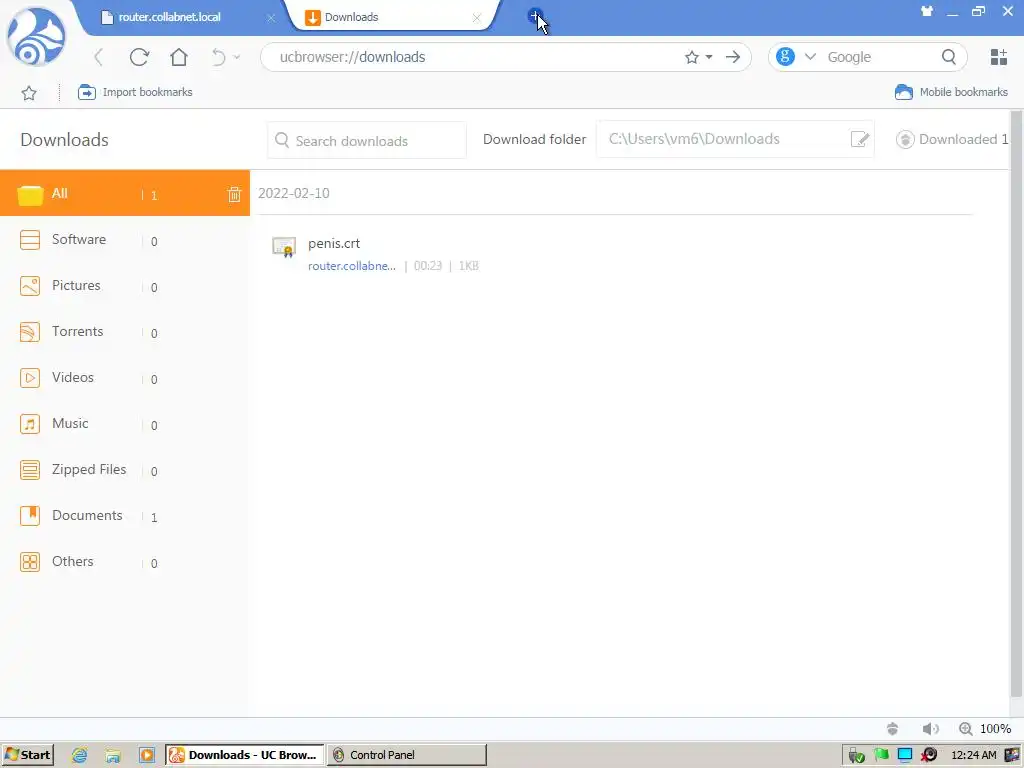1024x768 pixels.
Task: Click the Downloaded 1 status indicator
Action: (952, 139)
